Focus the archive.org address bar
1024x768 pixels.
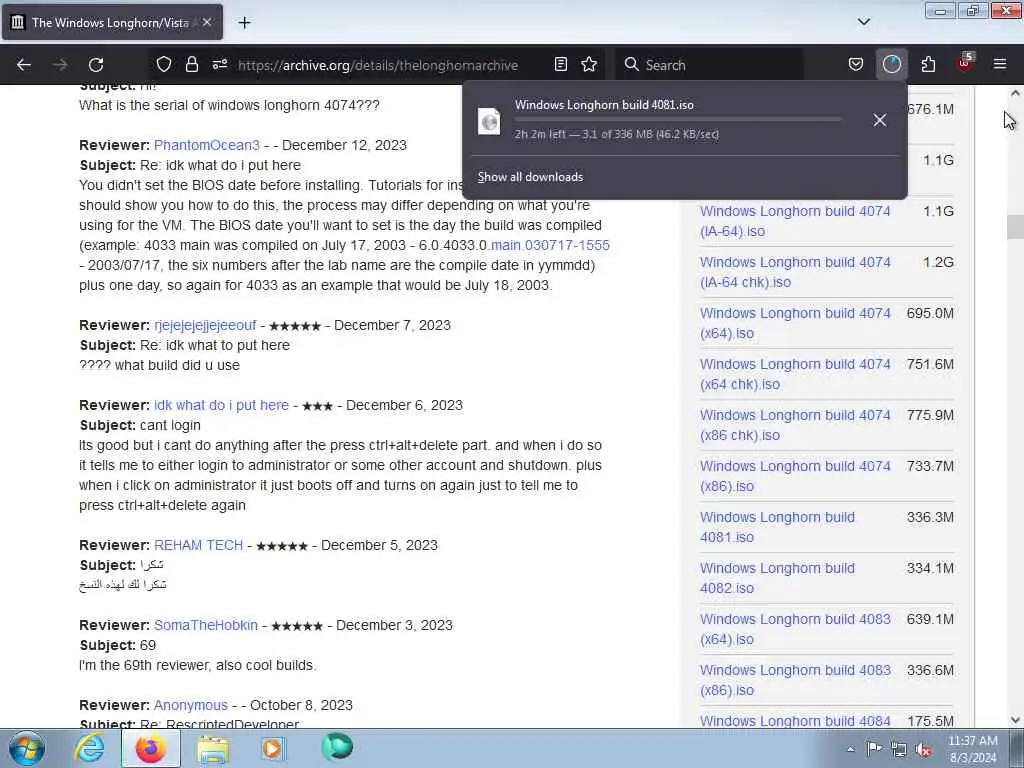click(x=377, y=65)
